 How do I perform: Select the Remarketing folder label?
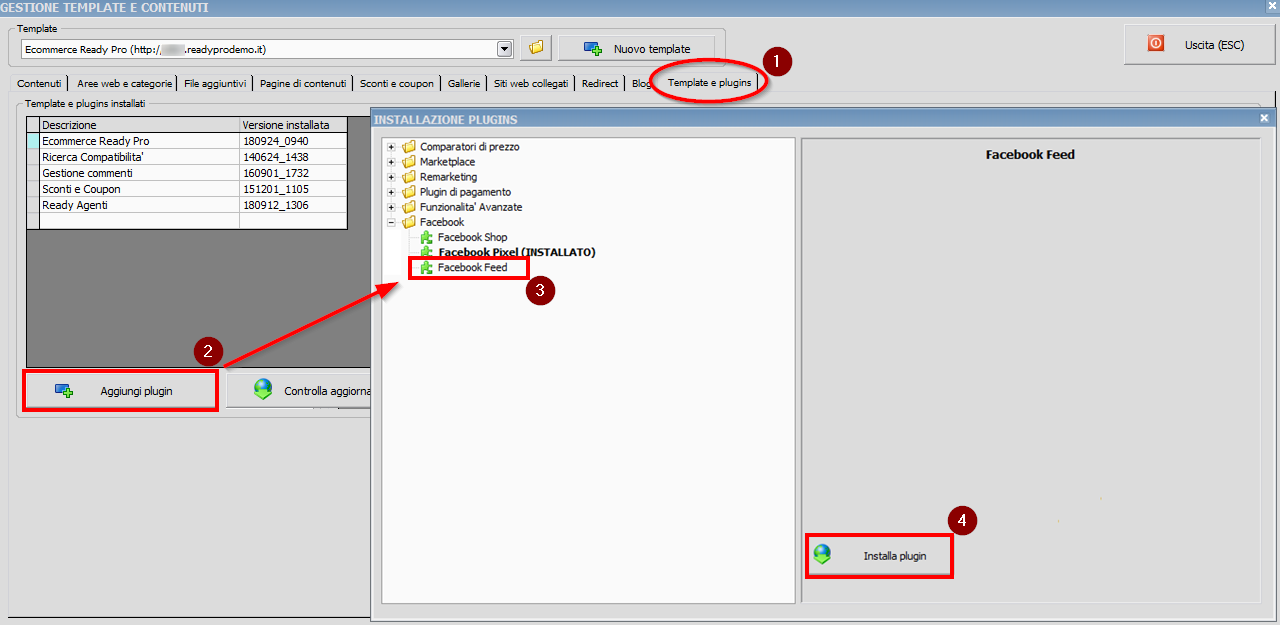click(448, 177)
